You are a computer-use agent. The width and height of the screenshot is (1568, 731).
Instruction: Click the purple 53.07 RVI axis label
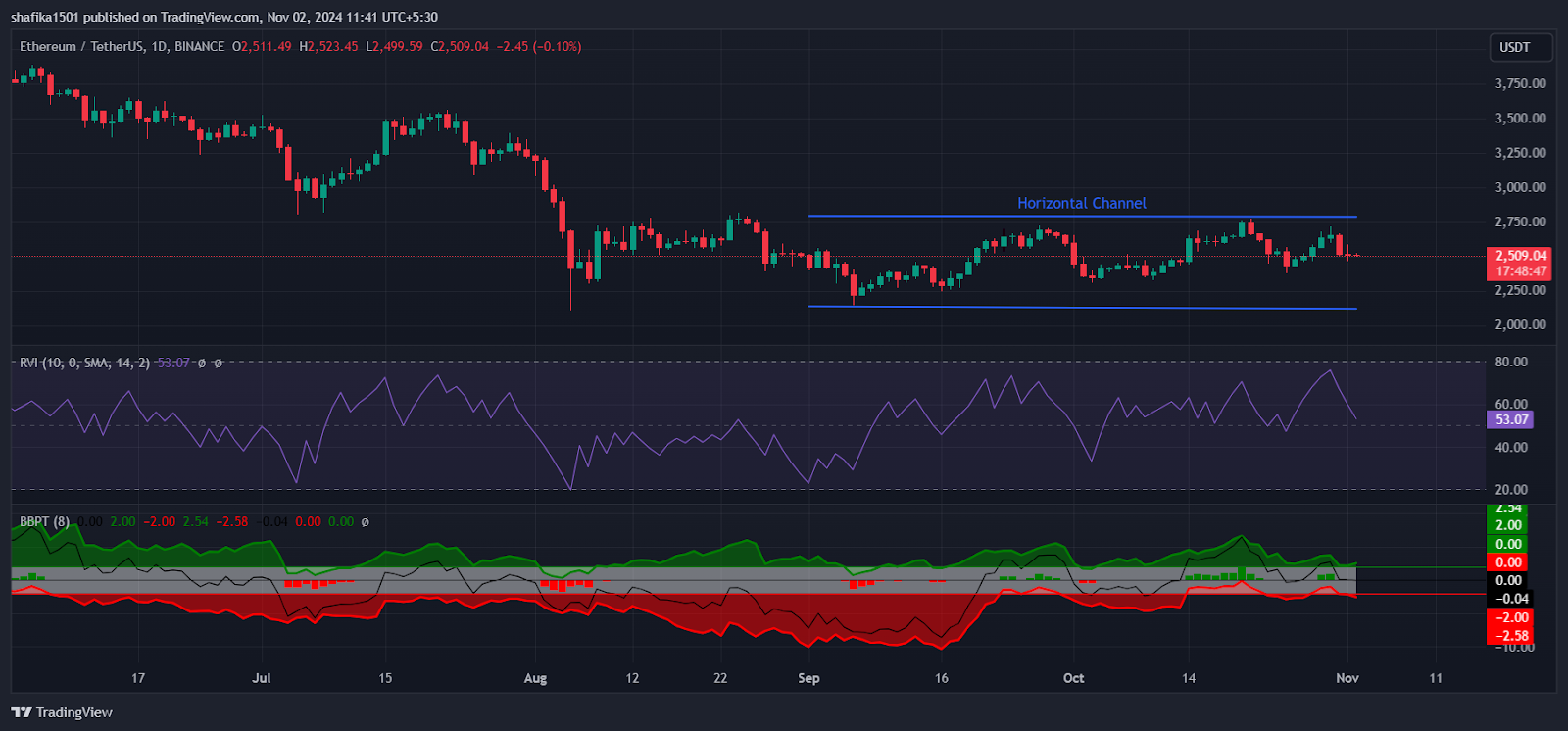click(1511, 419)
